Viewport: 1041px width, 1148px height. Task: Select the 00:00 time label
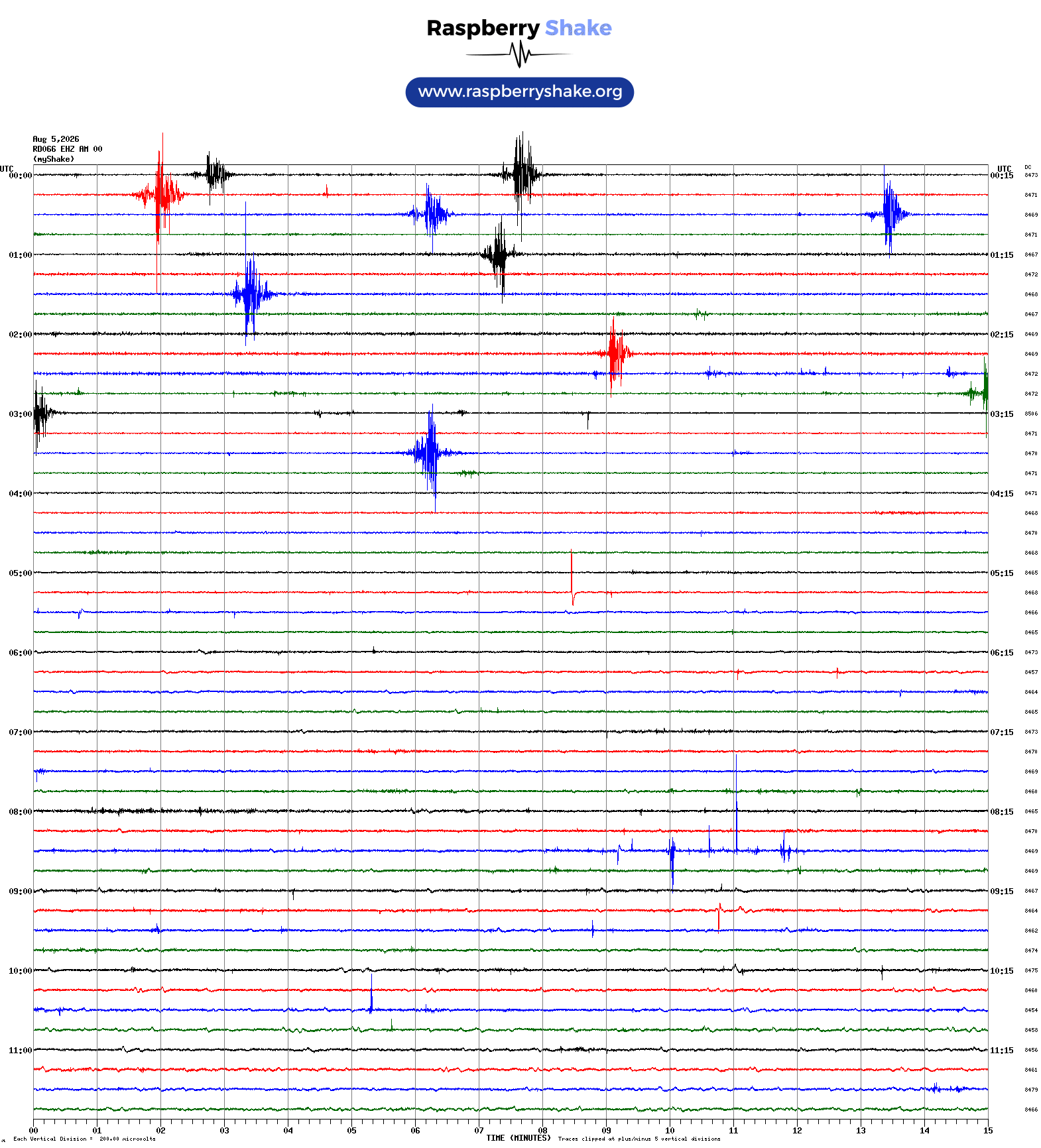21,176
